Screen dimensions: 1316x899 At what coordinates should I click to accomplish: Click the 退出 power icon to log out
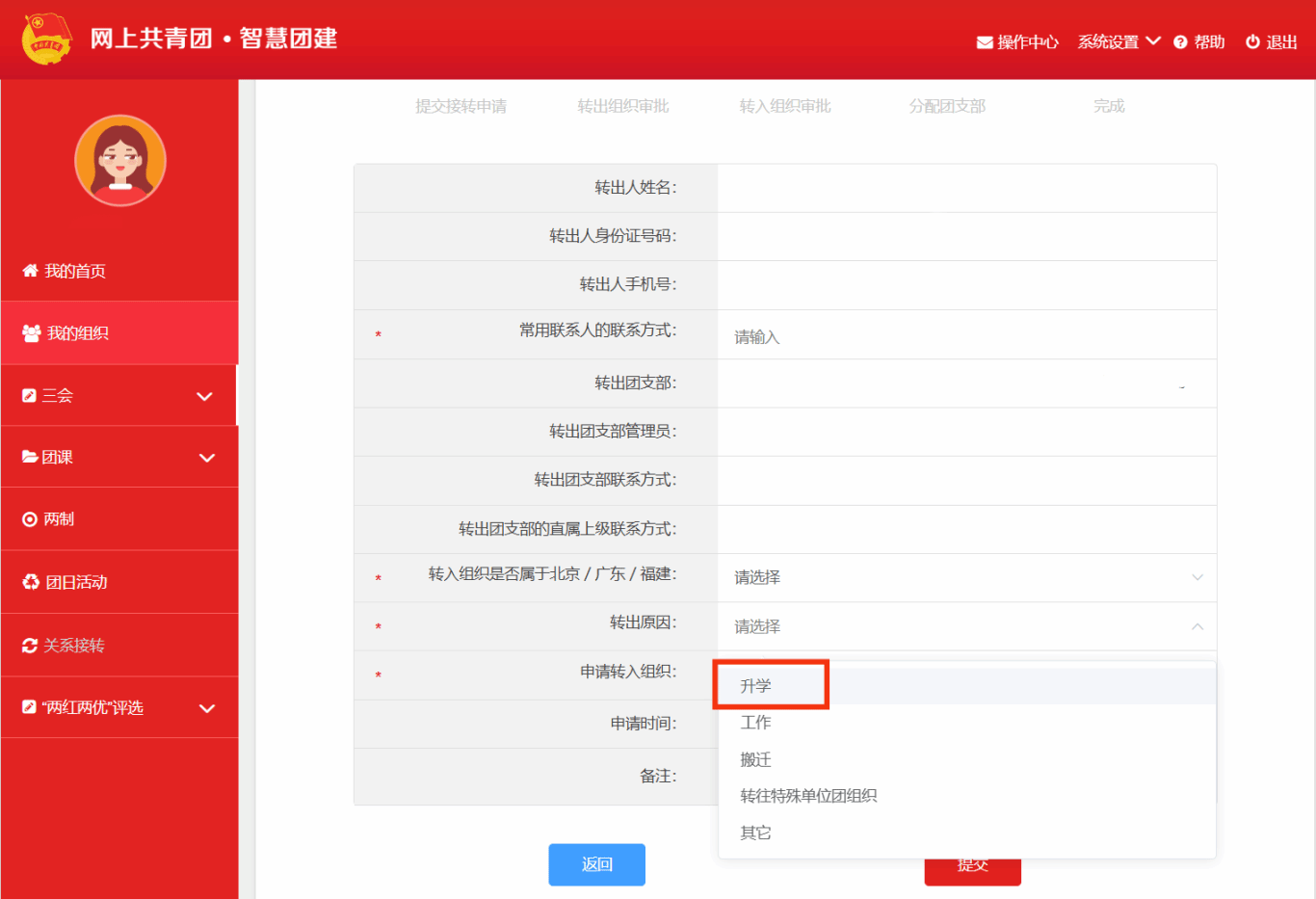[1252, 42]
